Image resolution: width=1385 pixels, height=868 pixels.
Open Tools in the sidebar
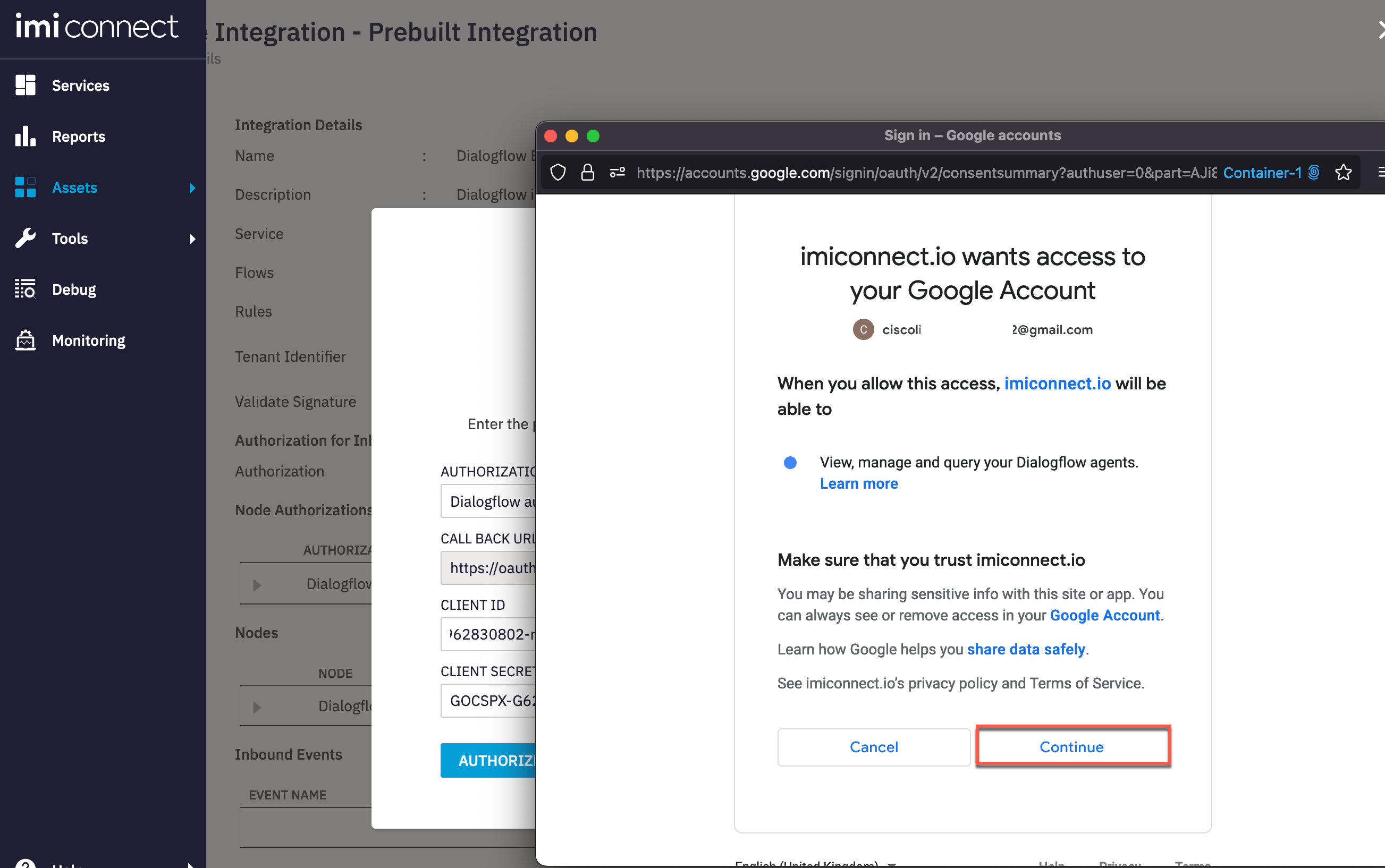(70, 238)
